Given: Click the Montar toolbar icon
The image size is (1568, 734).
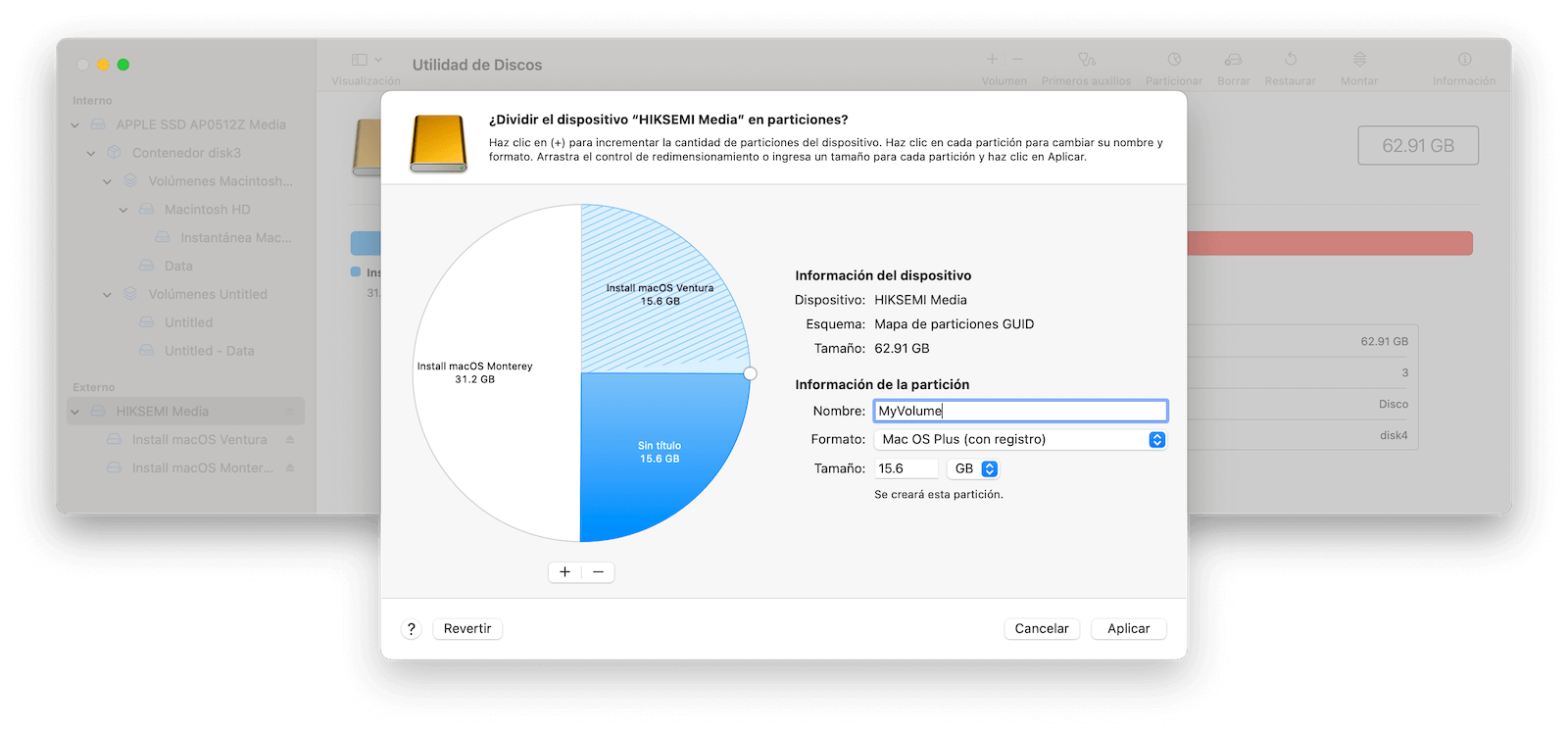Looking at the screenshot, I should click(1359, 60).
